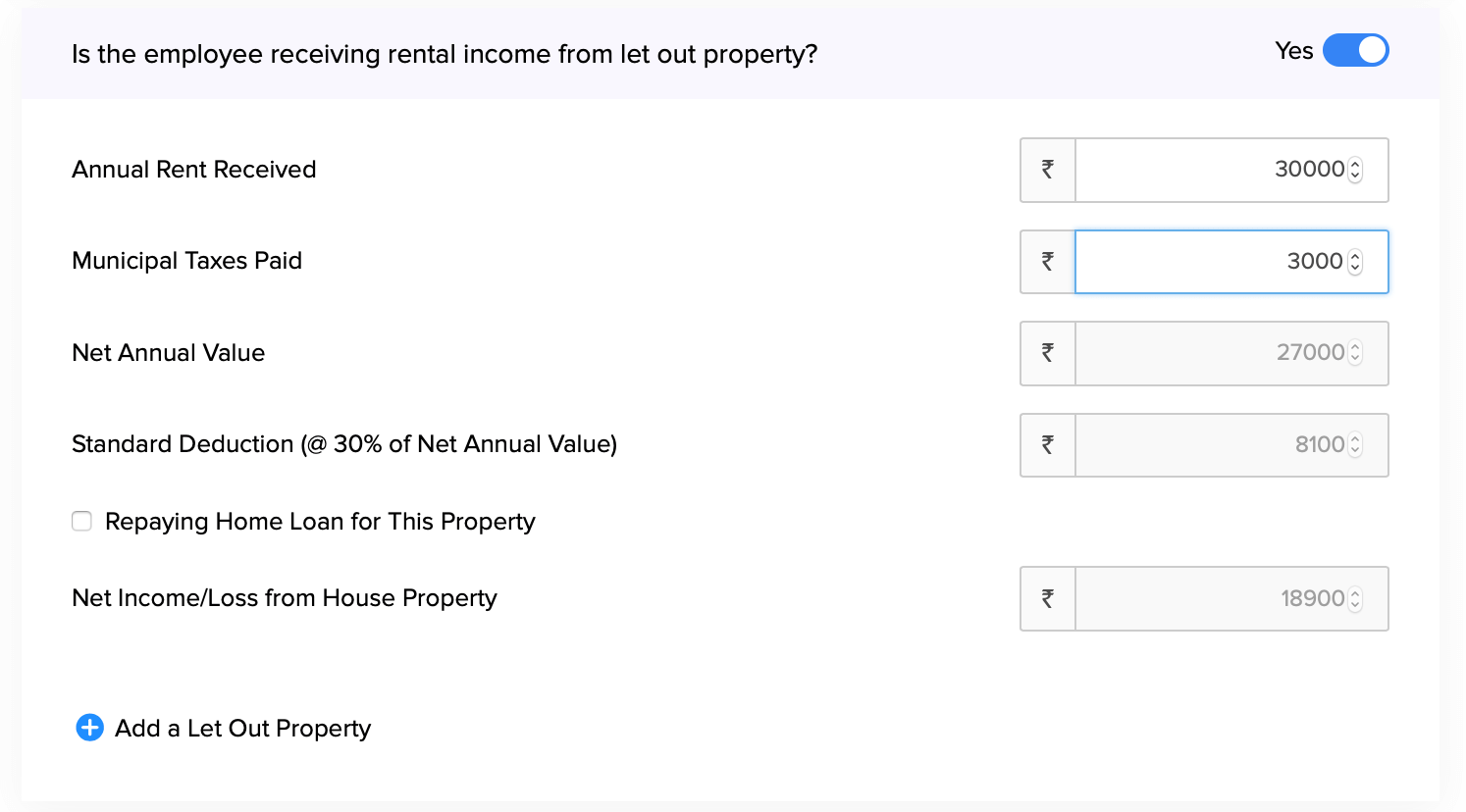Click the down arrow on Municipal Taxes Paid stepper
The width and height of the screenshot is (1466, 812).
(x=1354, y=267)
